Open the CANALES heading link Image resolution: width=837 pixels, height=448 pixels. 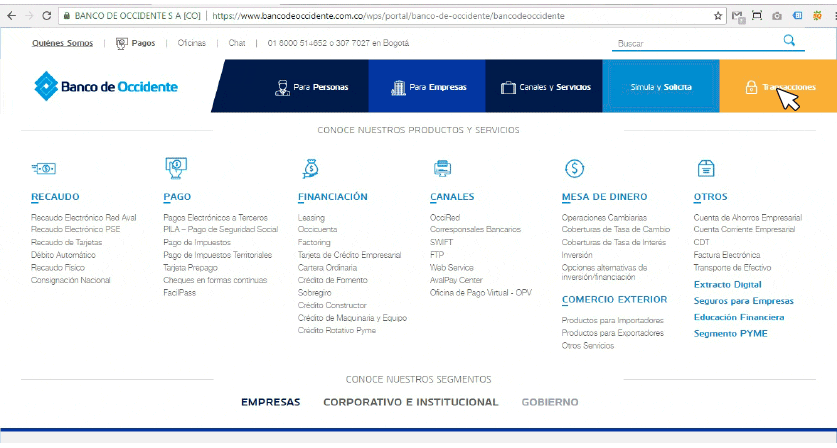pyautogui.click(x=452, y=197)
